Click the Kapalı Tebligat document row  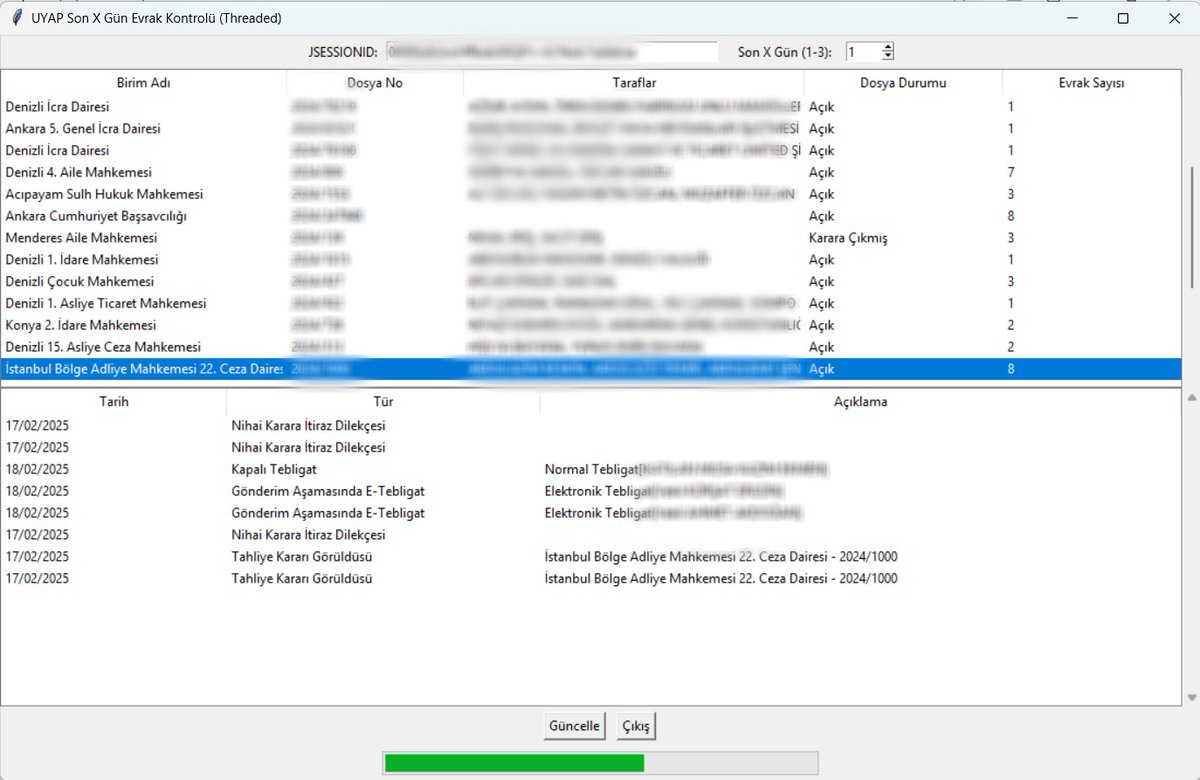(591, 469)
